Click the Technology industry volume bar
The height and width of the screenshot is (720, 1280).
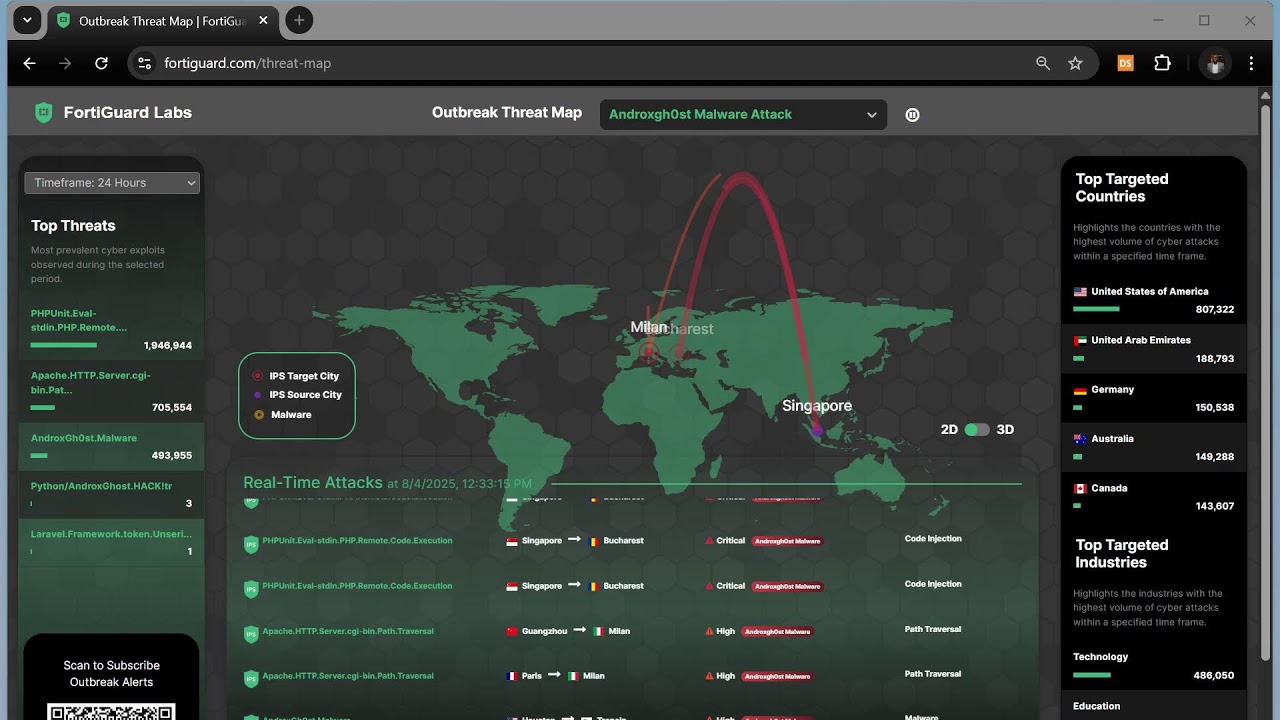coord(1092,675)
